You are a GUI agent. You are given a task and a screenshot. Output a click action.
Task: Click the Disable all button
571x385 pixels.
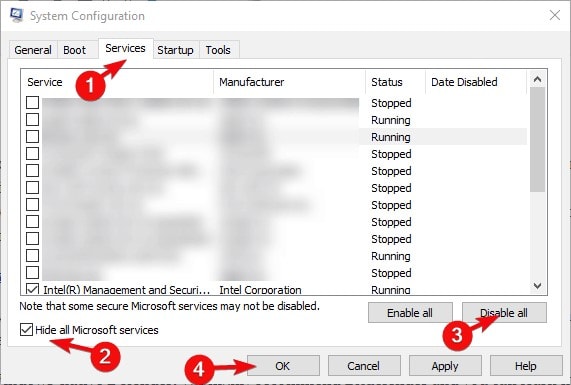click(504, 313)
